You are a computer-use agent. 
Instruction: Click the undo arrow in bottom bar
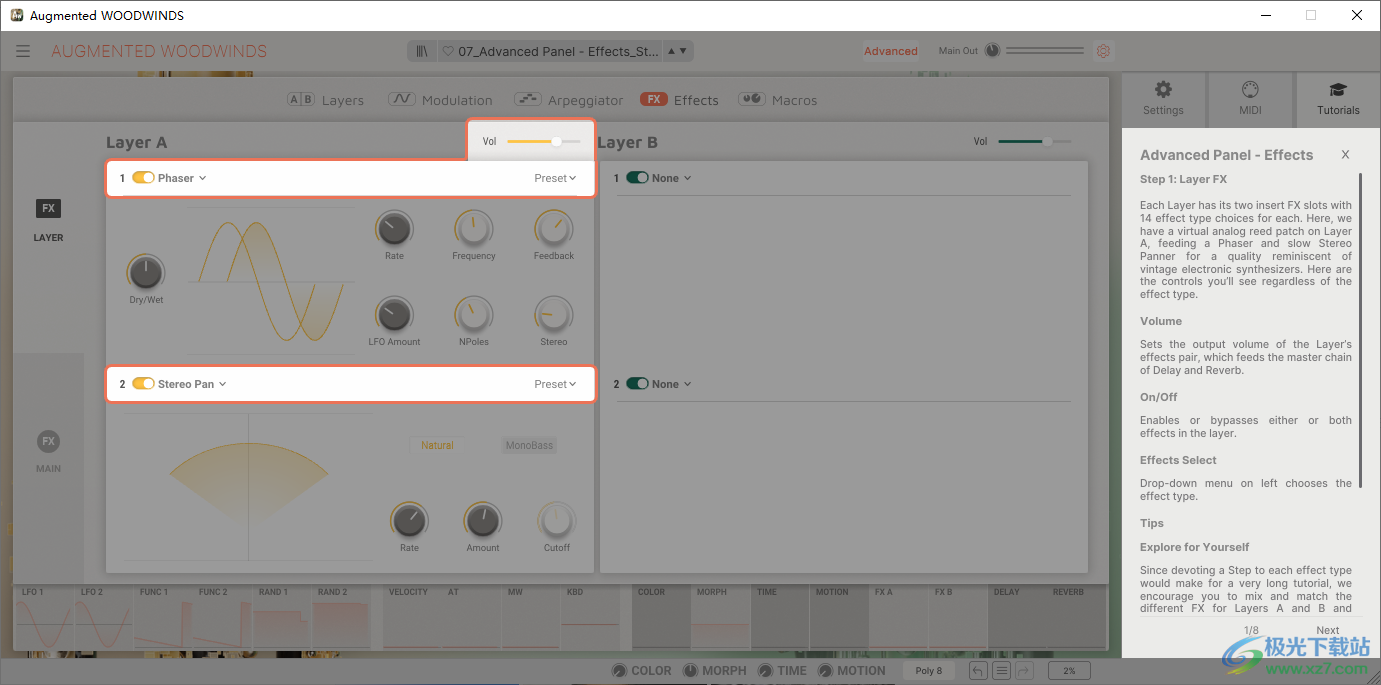(977, 671)
